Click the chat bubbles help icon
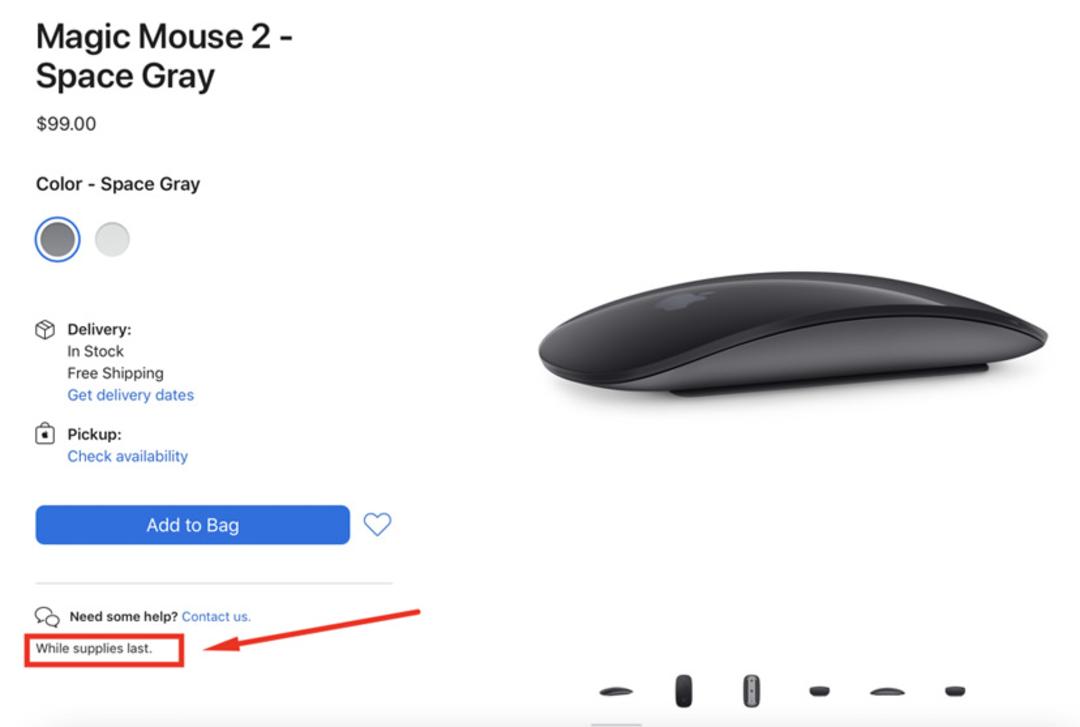The width and height of the screenshot is (1080, 727). 47,616
